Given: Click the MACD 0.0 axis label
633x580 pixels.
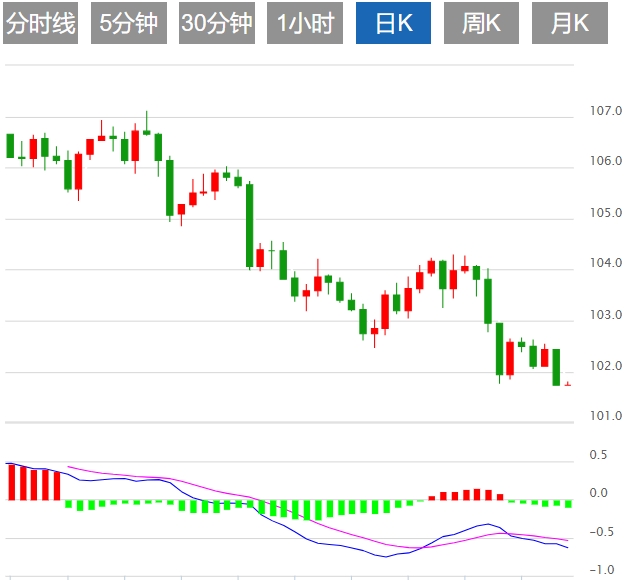Looking at the screenshot, I should pos(598,493).
